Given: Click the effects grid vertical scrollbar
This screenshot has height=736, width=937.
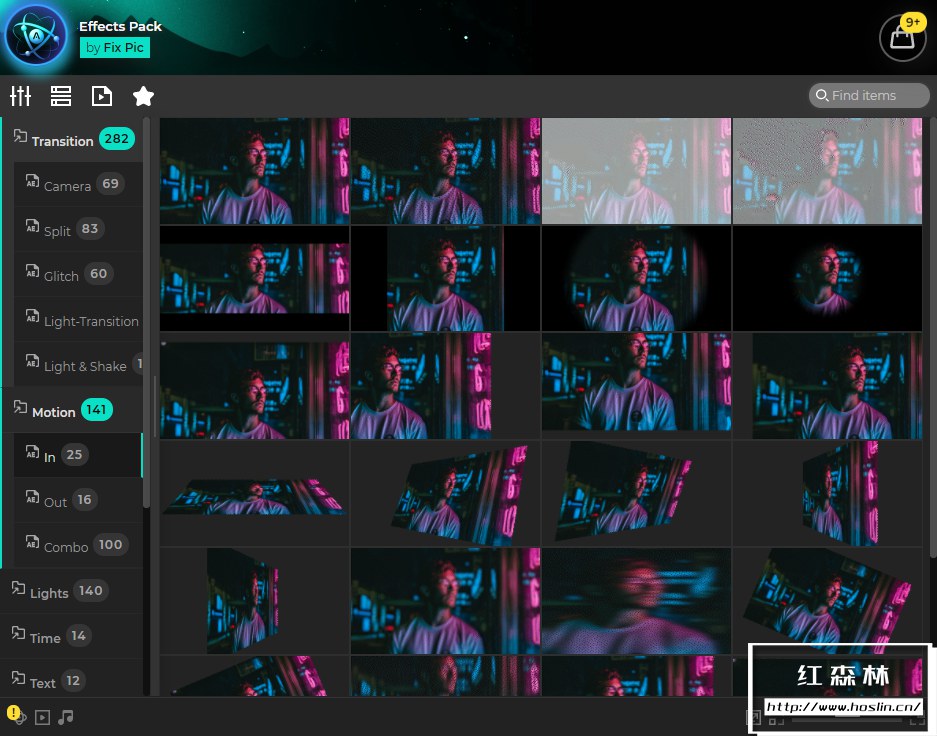Looking at the screenshot, I should (933, 338).
